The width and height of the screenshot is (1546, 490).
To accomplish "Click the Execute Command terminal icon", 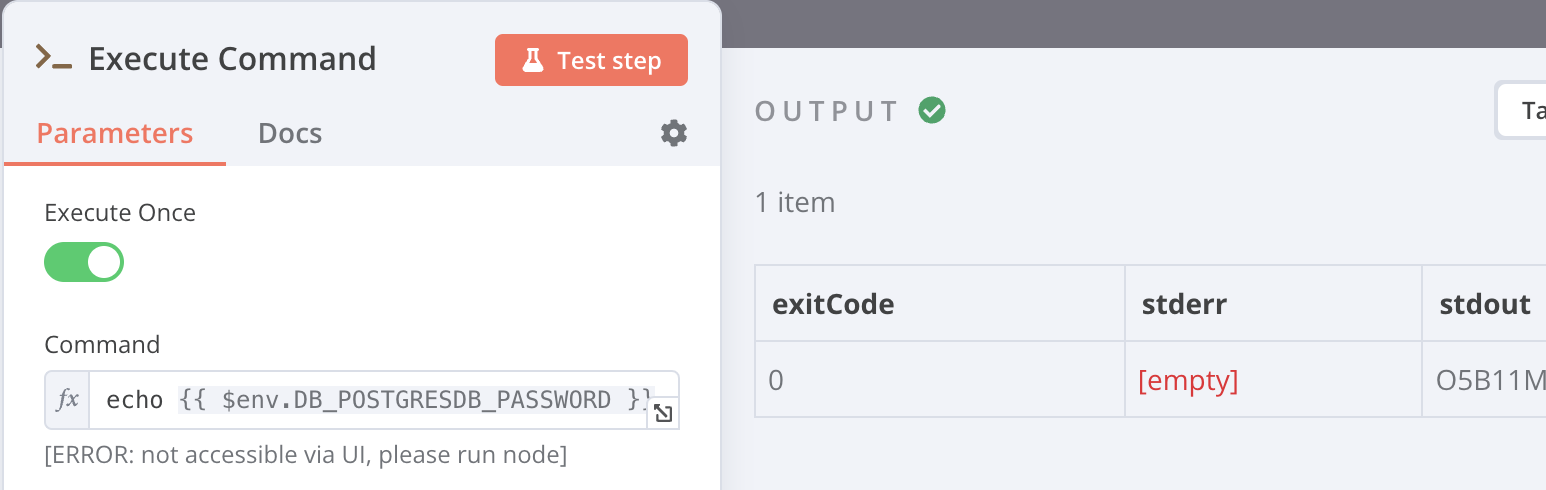I will click(53, 59).
